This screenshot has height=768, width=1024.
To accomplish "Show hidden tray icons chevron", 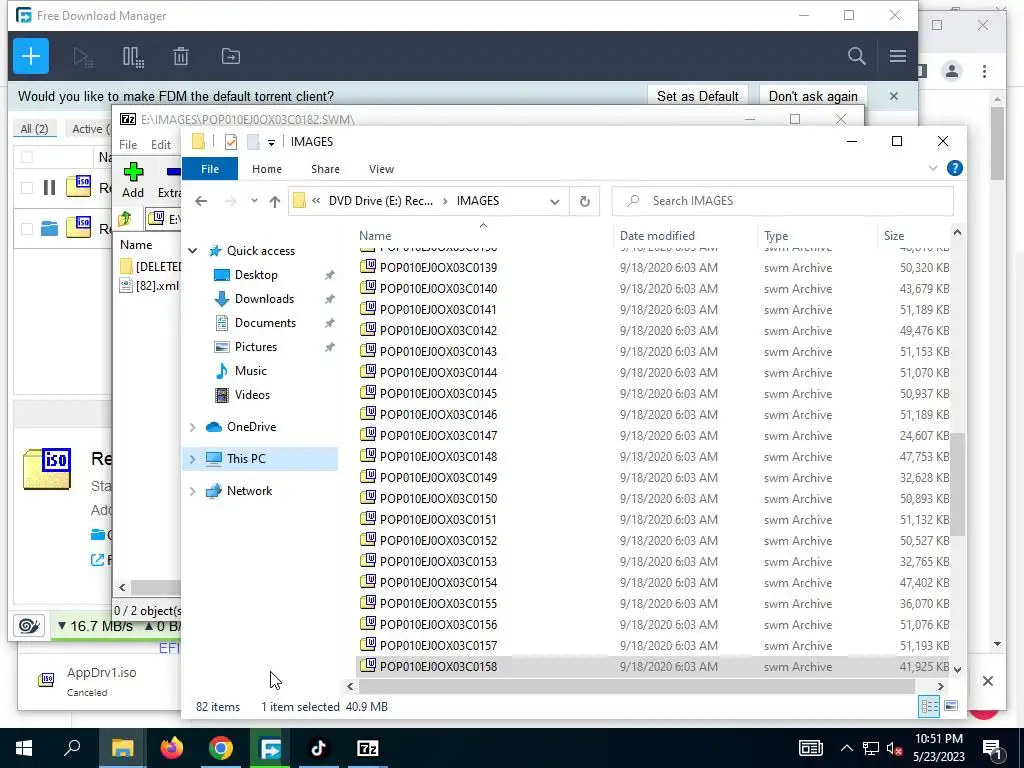I will pyautogui.click(x=846, y=748).
